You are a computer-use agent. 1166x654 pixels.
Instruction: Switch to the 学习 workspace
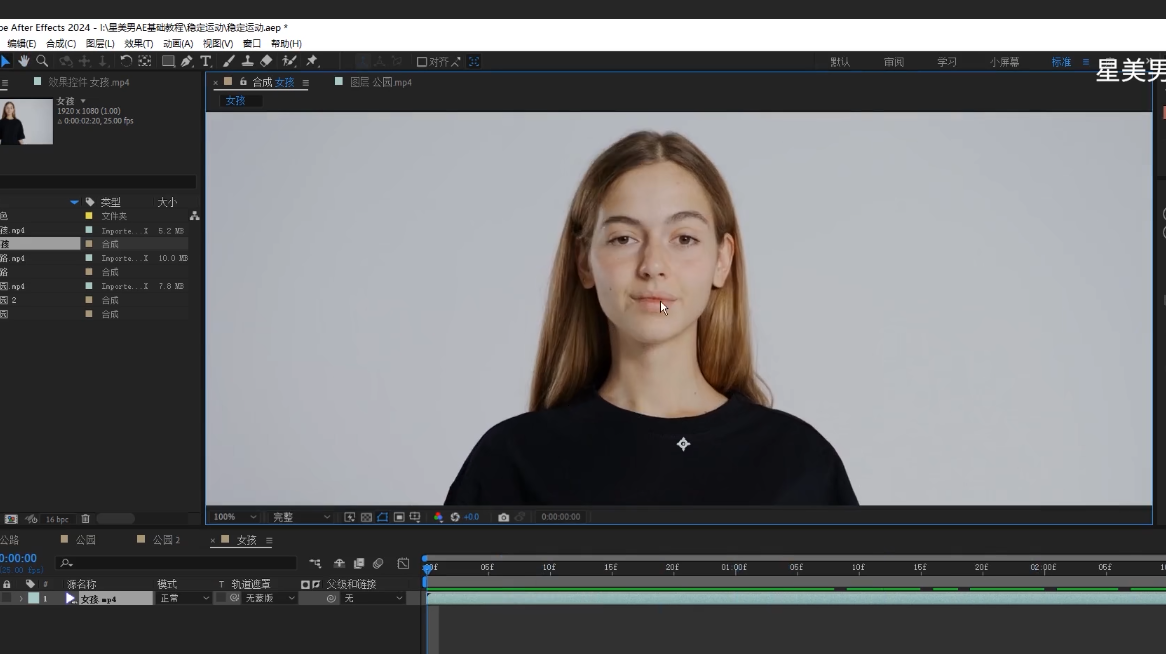click(x=946, y=62)
